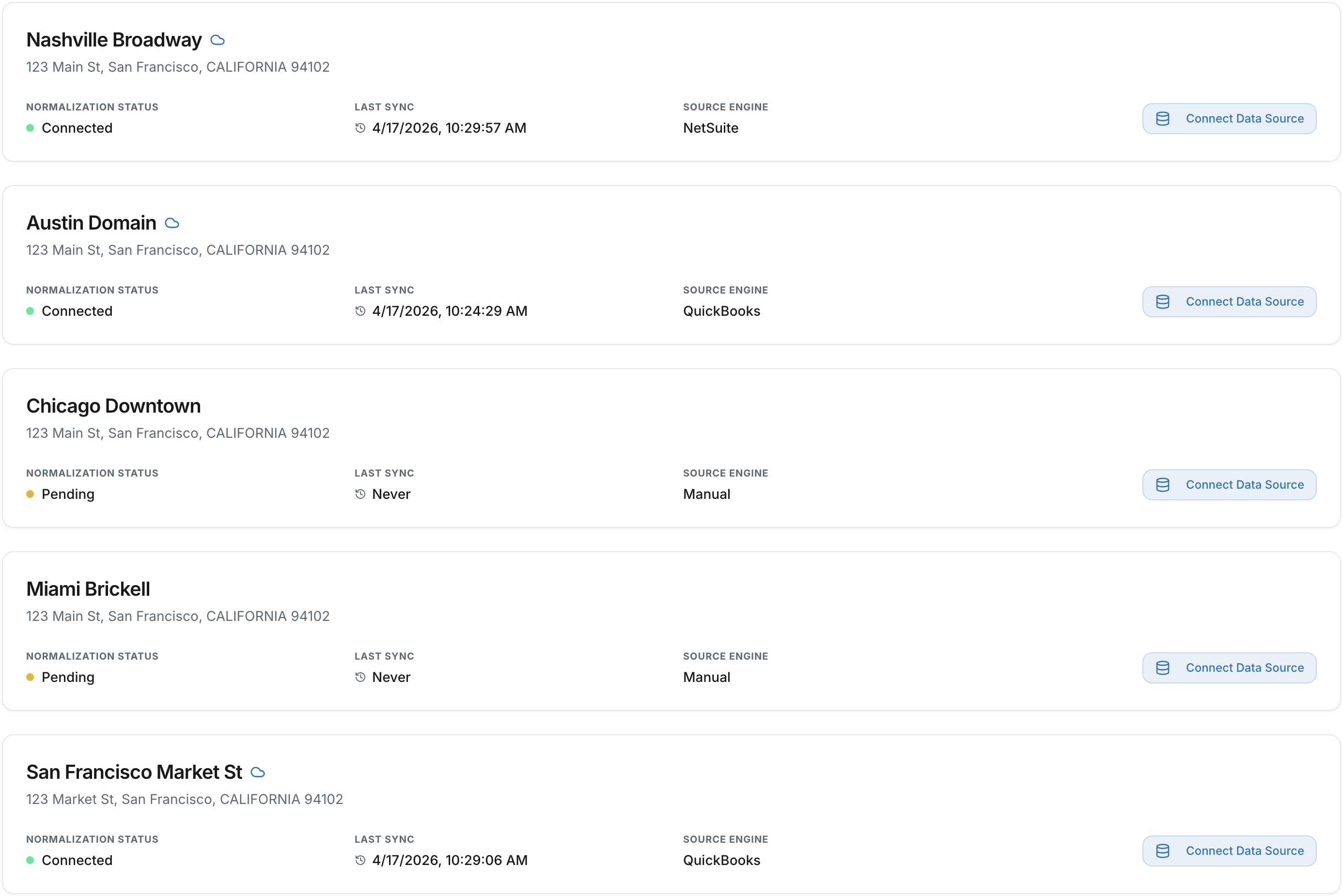Image resolution: width=1343 pixels, height=896 pixels.
Task: Click the clock icon beside Miami Brickell's Never
Action: pos(360,677)
